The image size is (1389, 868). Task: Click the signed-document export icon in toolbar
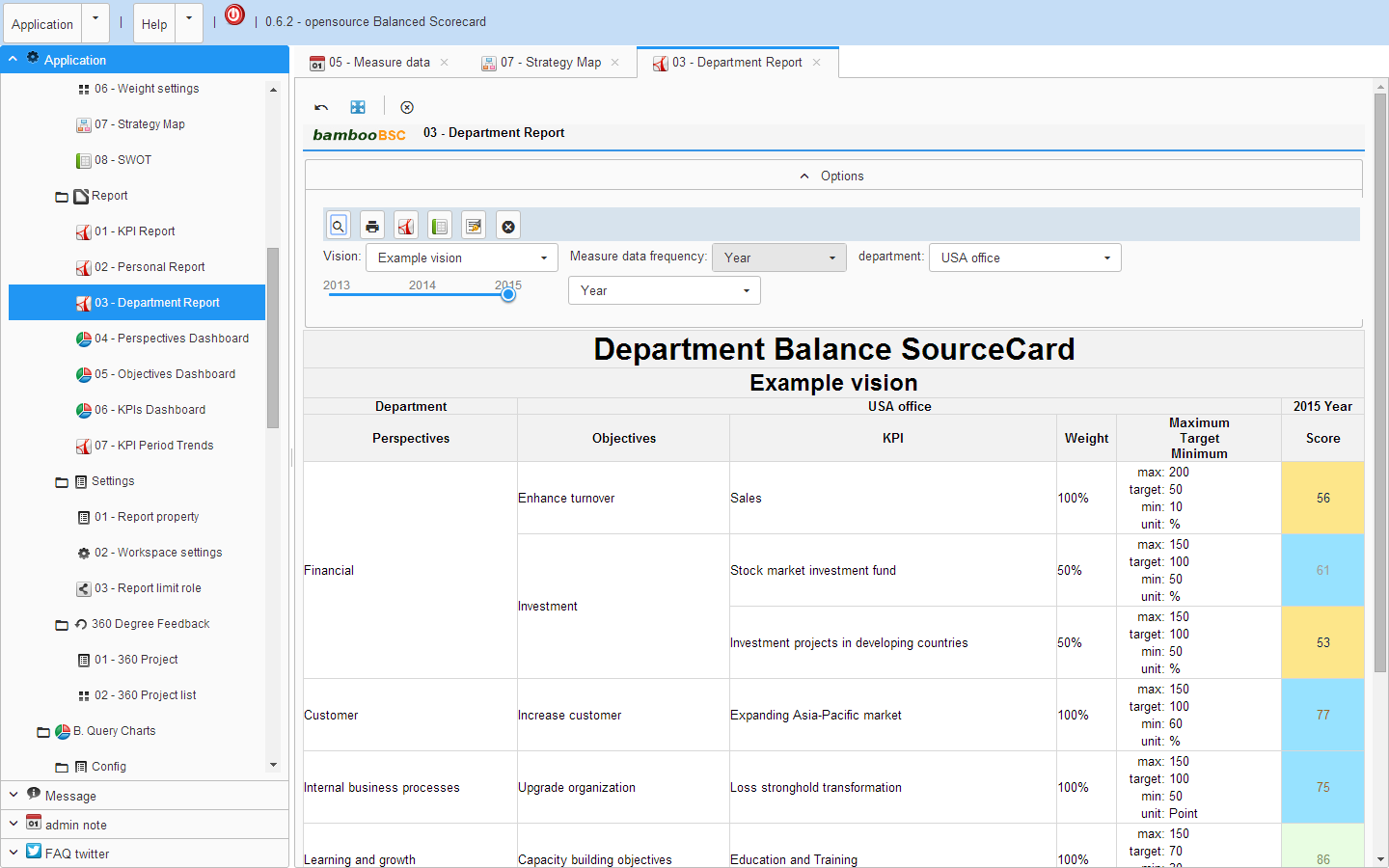(x=474, y=225)
